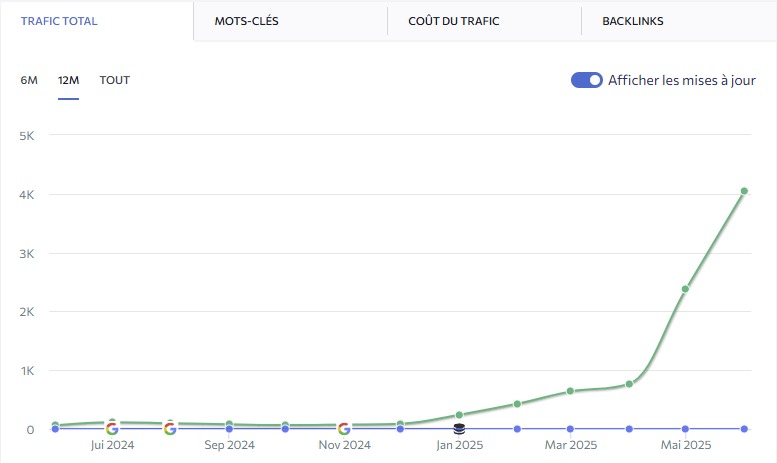Choose the 12M time range
Viewport: 777px width, 463px height.
(x=69, y=80)
